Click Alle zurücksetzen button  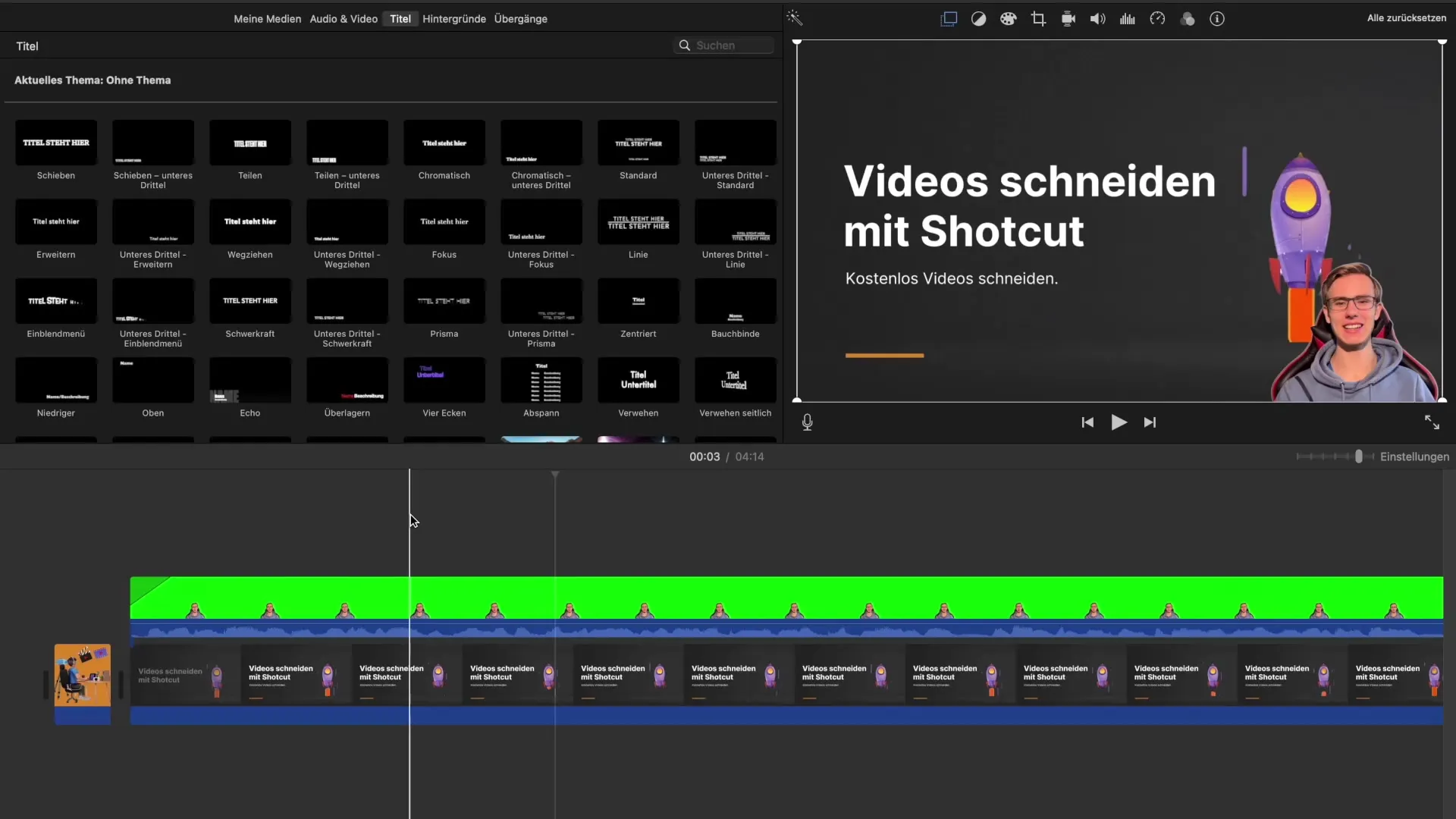pos(1407,18)
